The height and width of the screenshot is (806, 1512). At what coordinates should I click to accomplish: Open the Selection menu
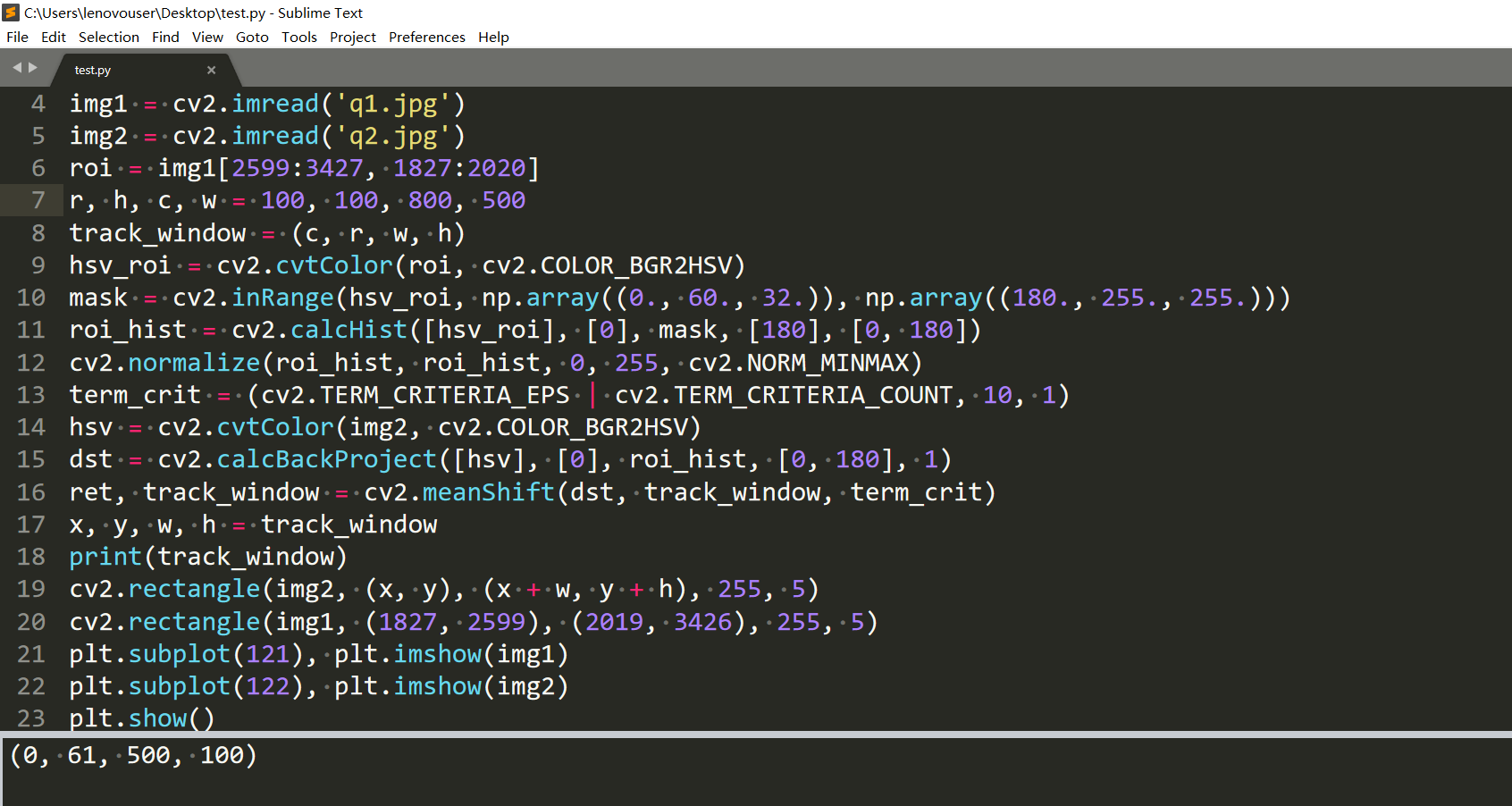(x=109, y=37)
